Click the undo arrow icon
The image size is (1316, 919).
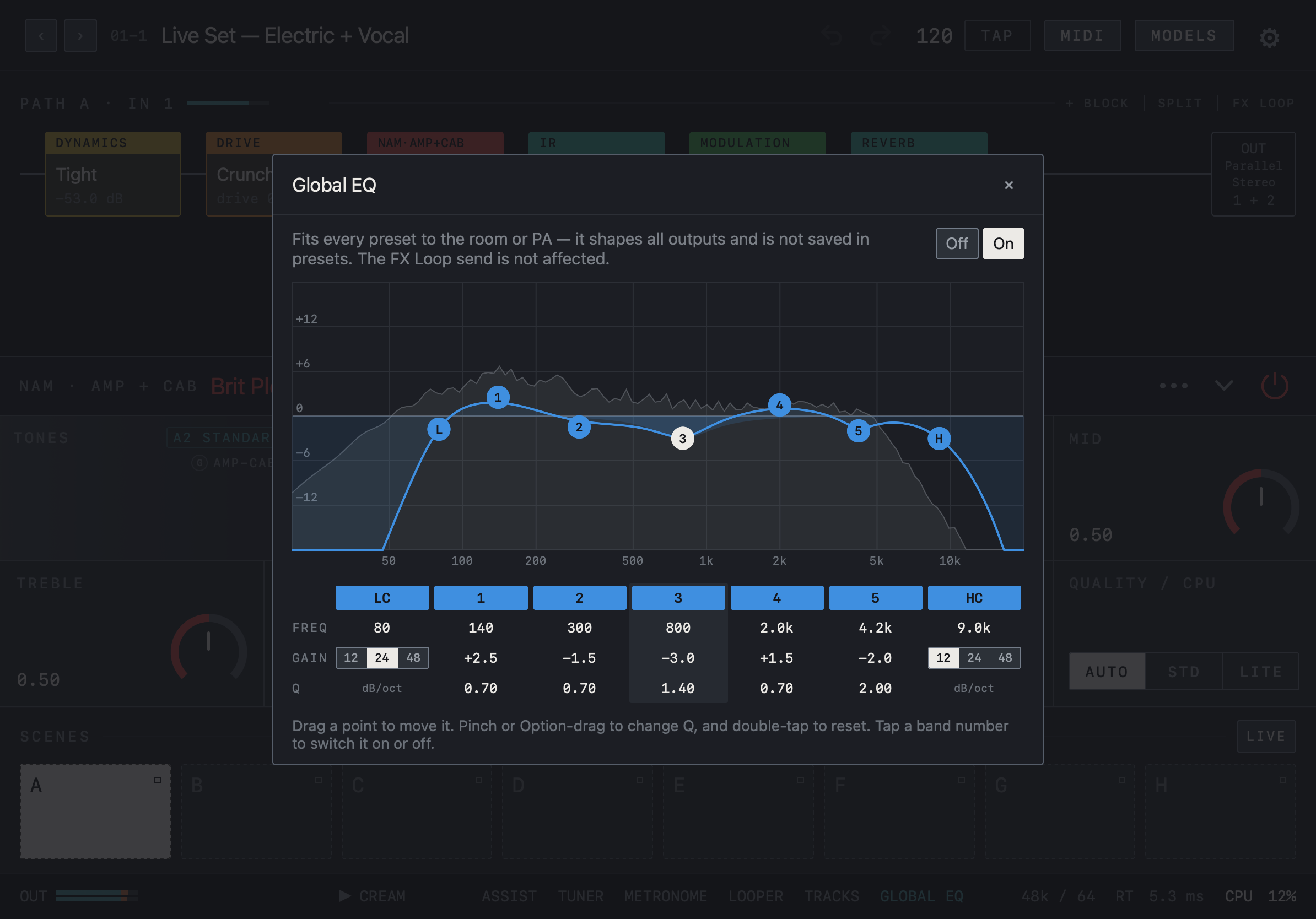(x=832, y=35)
